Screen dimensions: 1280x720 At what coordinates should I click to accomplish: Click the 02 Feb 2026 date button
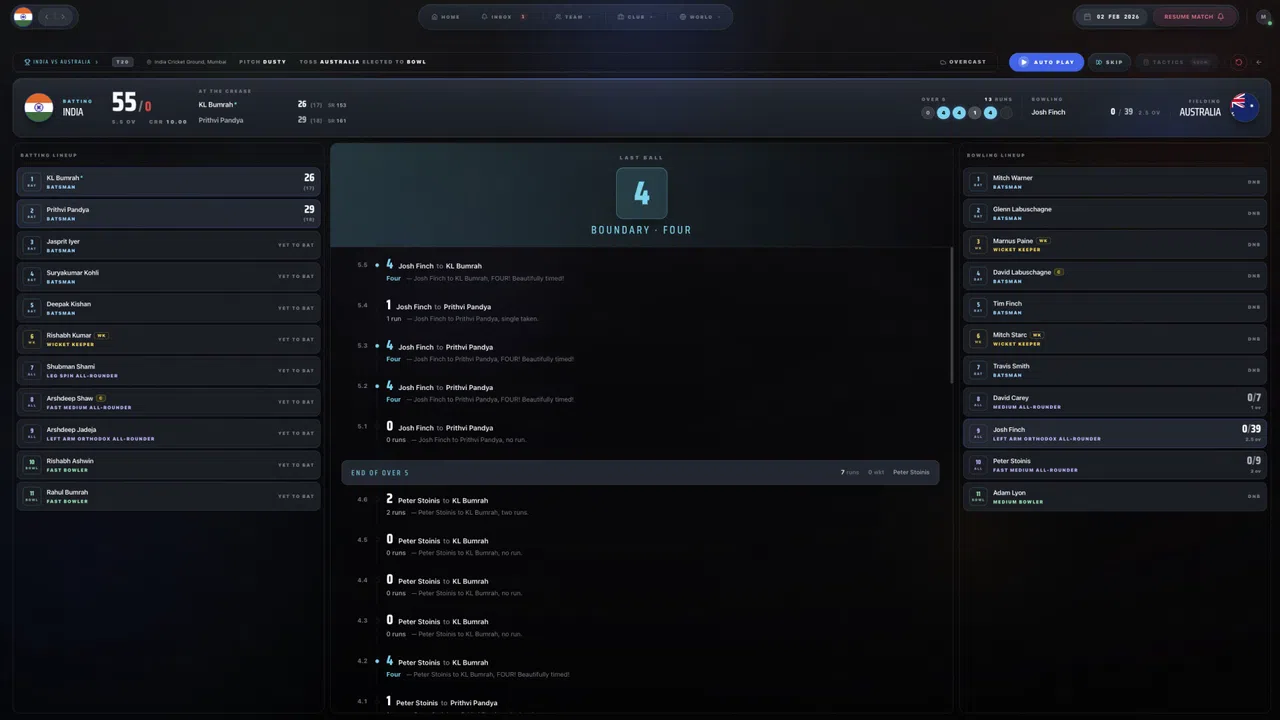point(1112,17)
